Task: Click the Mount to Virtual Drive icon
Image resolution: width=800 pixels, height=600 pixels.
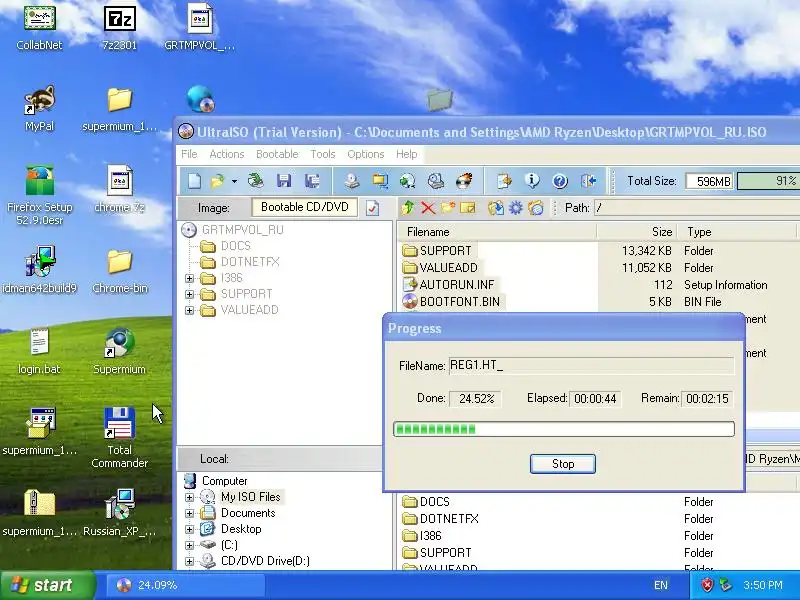Action: click(435, 181)
